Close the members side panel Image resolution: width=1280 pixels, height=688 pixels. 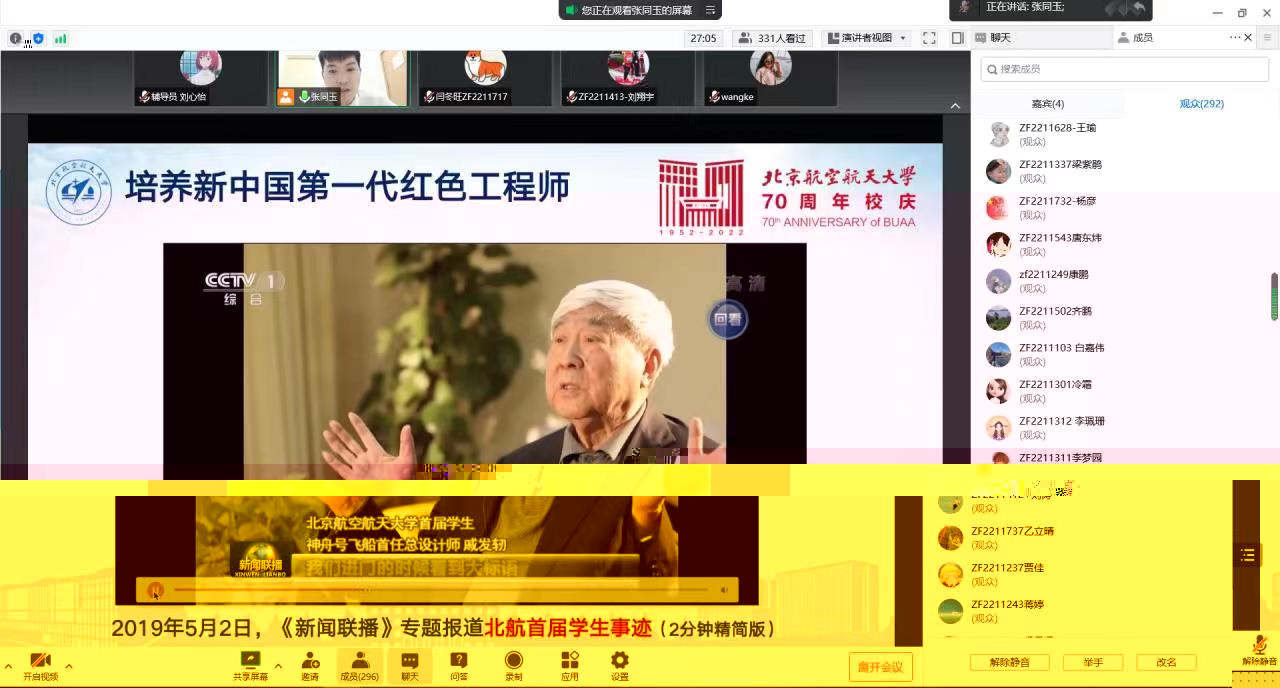click(x=1248, y=38)
